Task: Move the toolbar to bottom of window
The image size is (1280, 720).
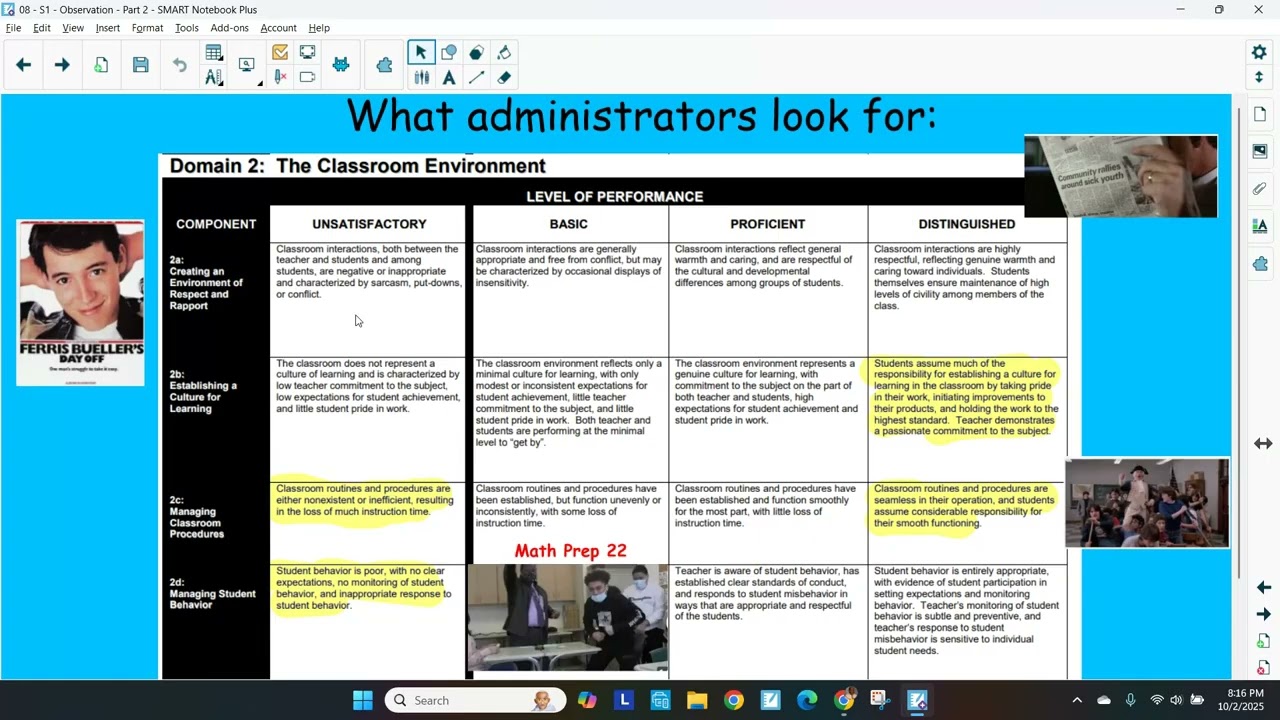Action: 1258,77
